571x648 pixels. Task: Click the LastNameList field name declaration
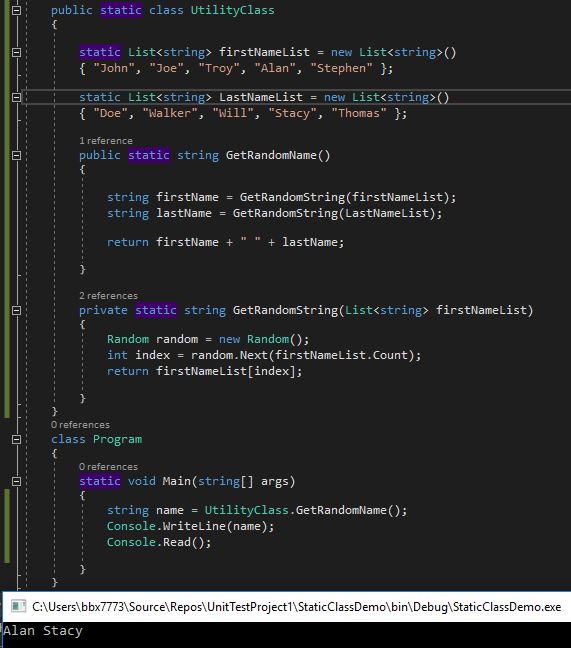(x=261, y=98)
